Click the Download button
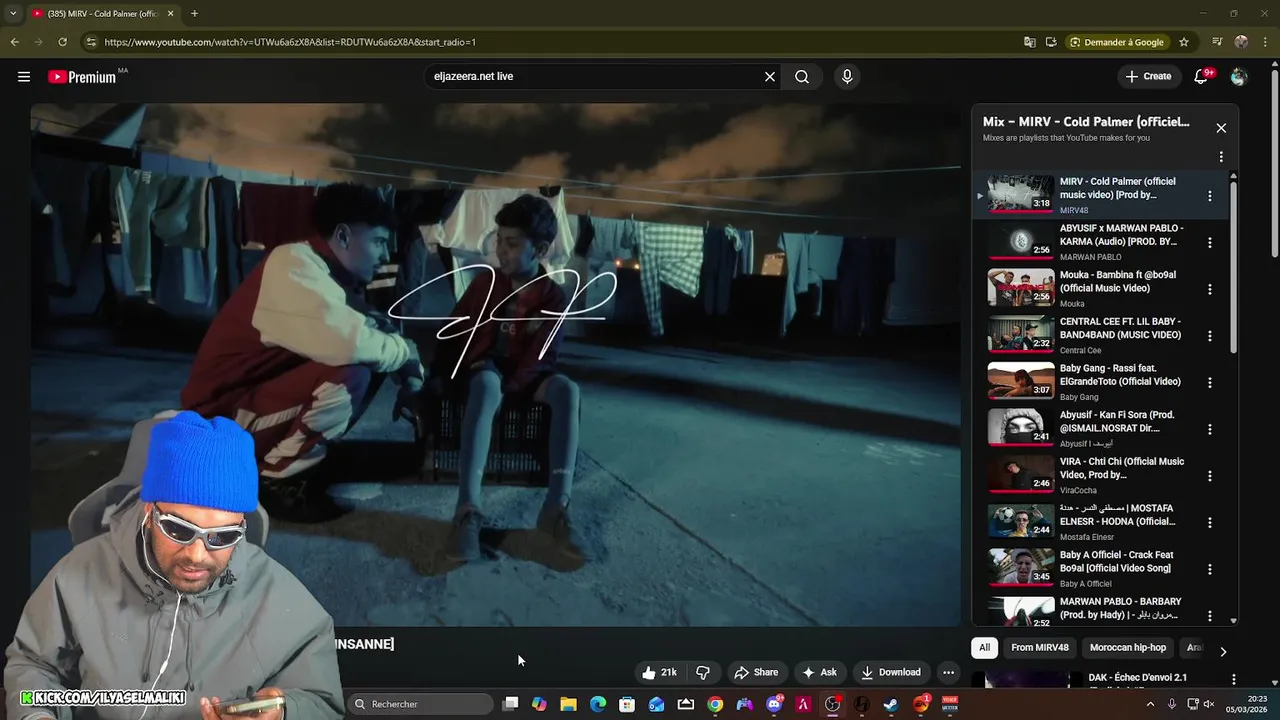This screenshot has height=720, width=1280. click(891, 673)
